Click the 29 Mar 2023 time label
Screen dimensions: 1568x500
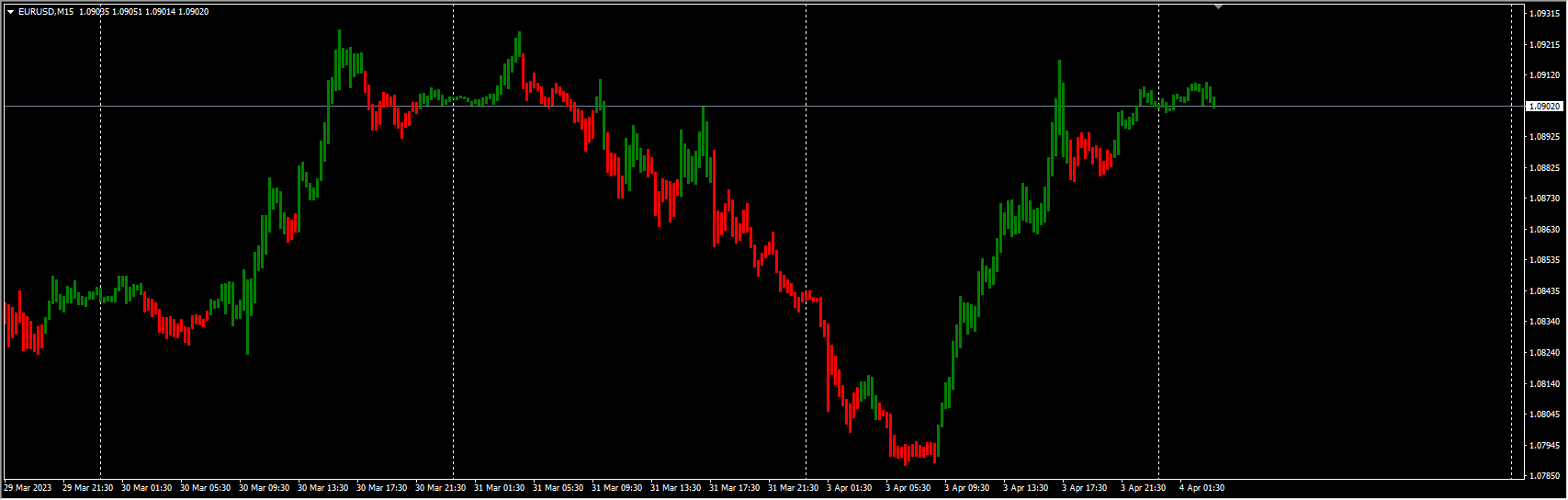pos(28,488)
